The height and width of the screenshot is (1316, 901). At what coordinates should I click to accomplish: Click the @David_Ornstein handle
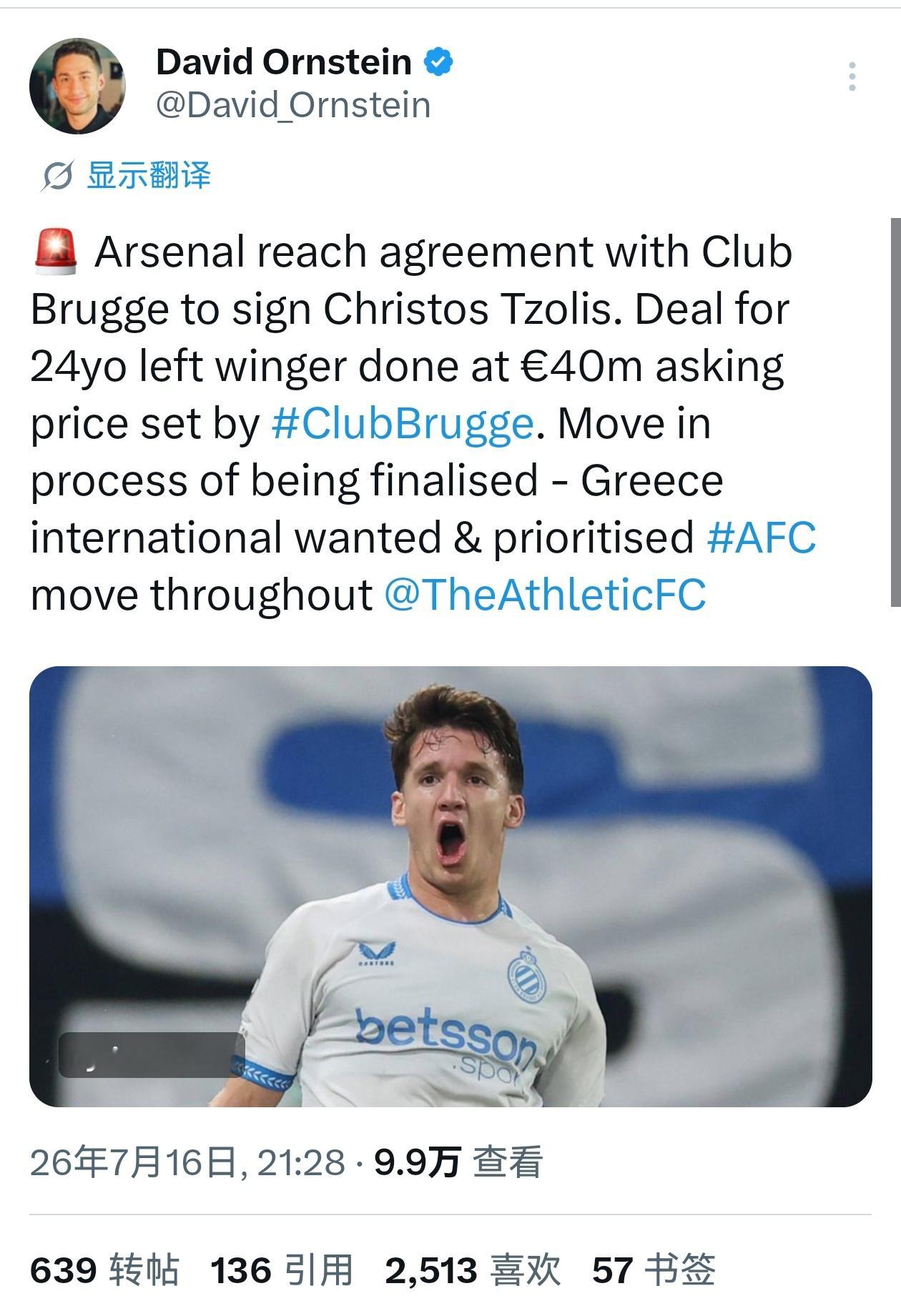point(293,106)
